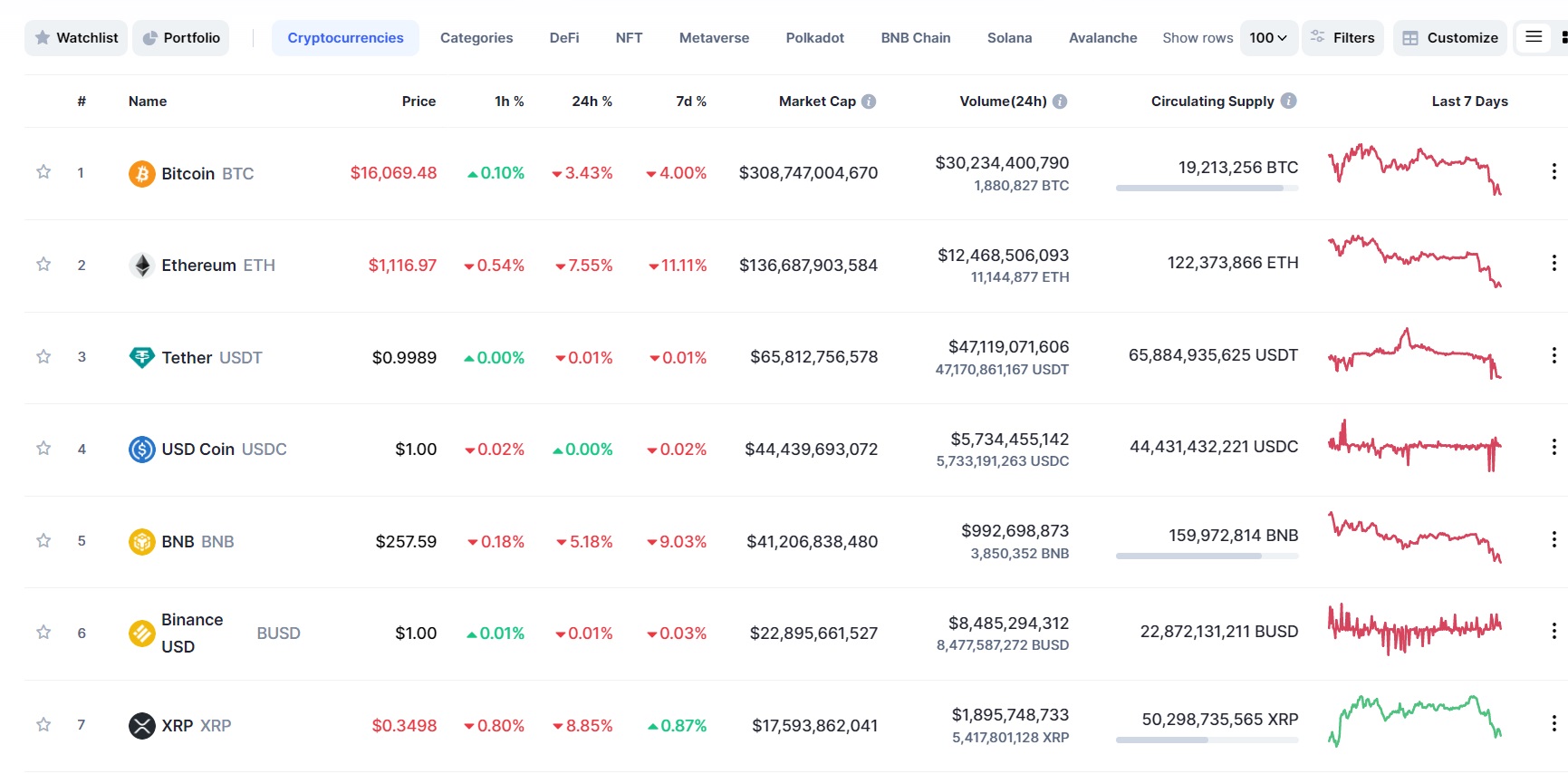Open the Watchlist
Screen dimensions: 1568x774
click(76, 38)
